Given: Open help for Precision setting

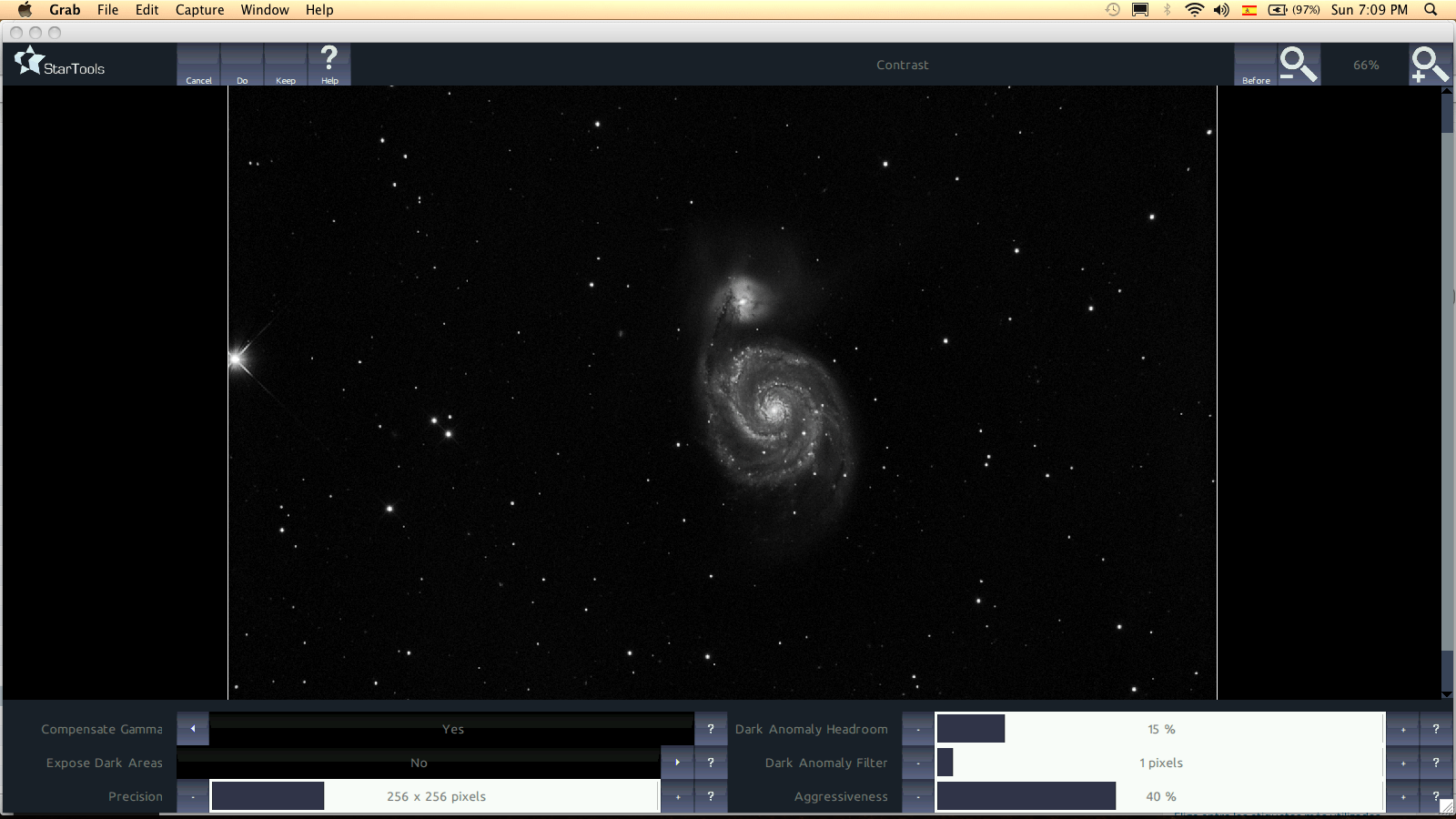Looking at the screenshot, I should 711,796.
